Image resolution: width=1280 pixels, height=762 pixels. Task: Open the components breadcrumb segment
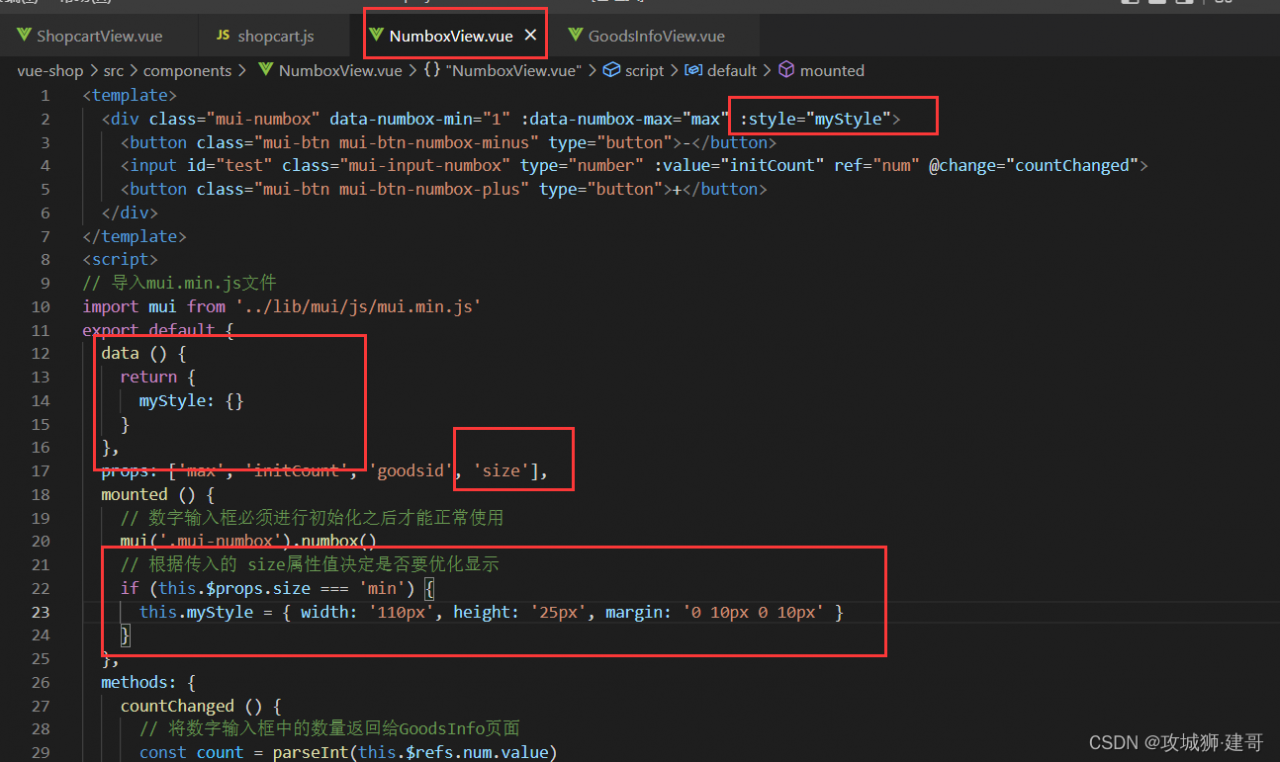(187, 71)
